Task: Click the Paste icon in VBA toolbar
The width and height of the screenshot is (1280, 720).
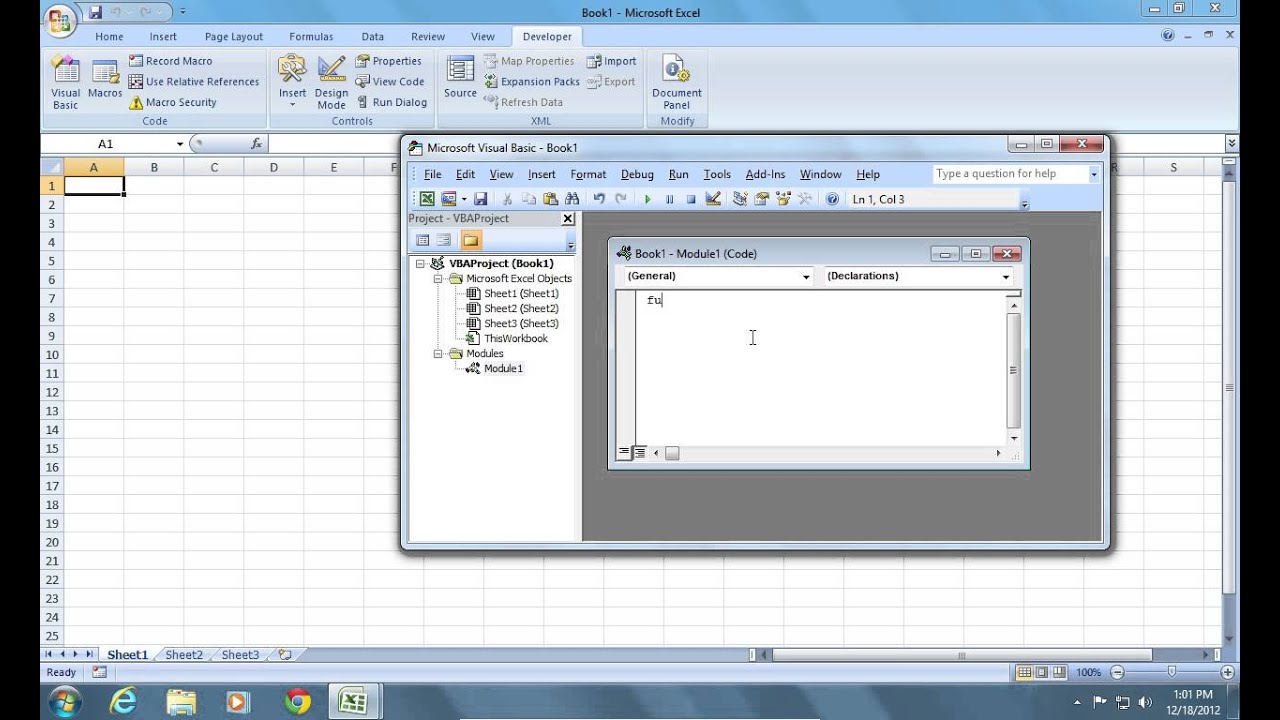Action: 550,199
